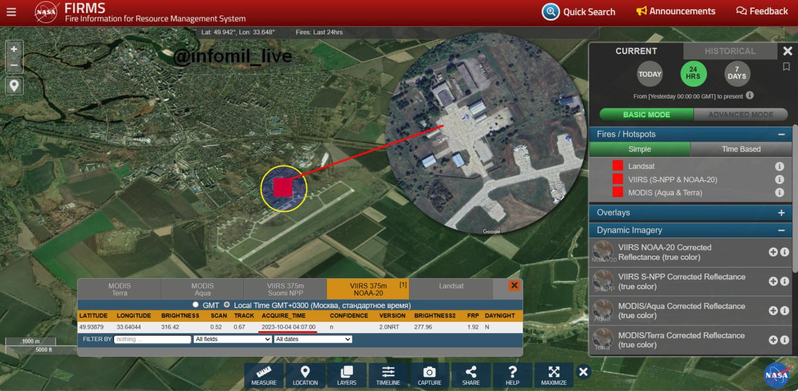Zoom in with the plus button
The image size is (798, 391).
pos(14,49)
